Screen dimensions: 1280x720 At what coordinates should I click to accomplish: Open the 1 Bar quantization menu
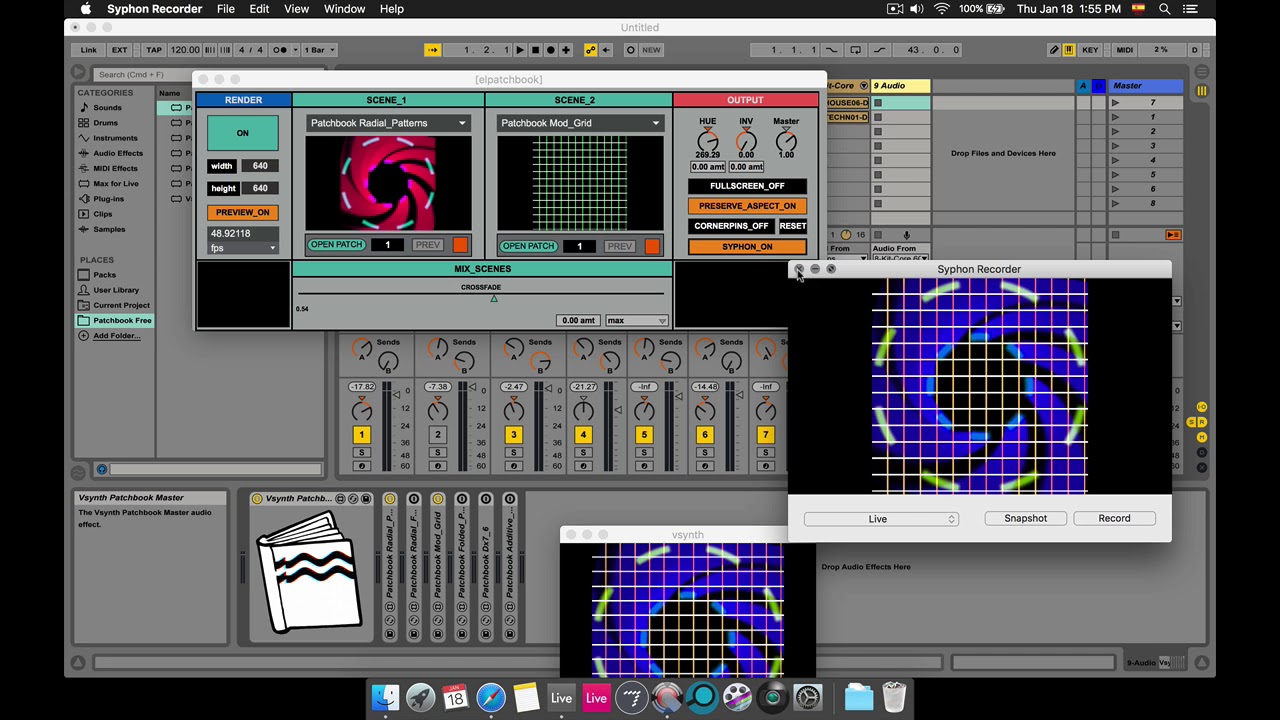click(318, 50)
